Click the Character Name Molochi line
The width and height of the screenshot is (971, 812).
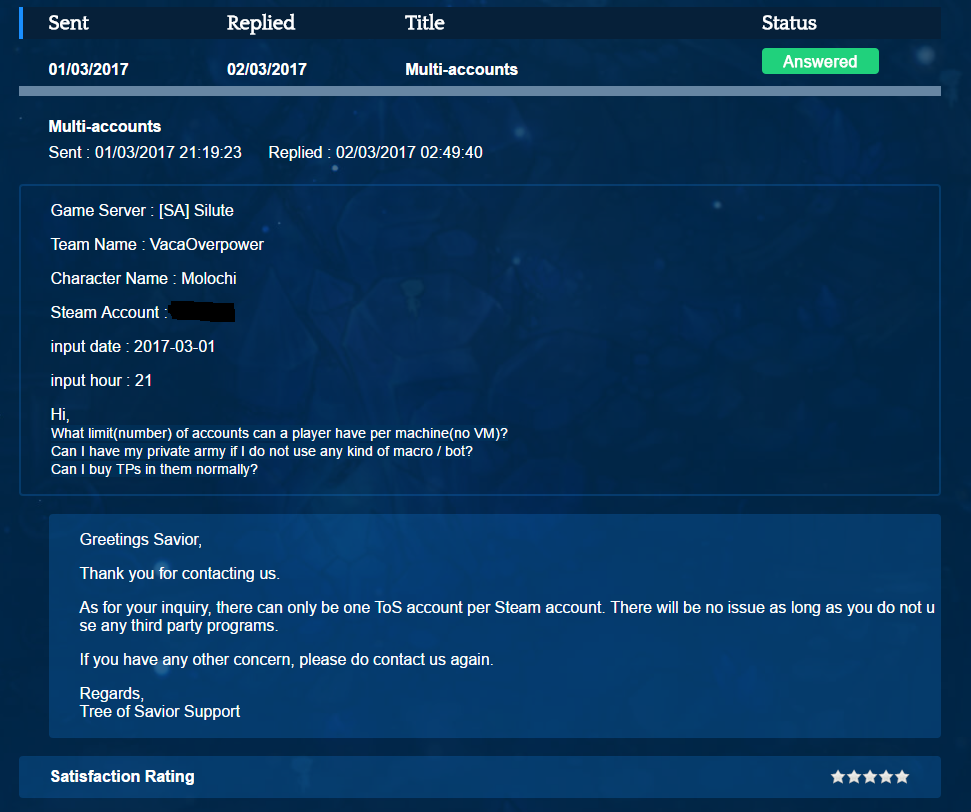pyautogui.click(x=144, y=279)
